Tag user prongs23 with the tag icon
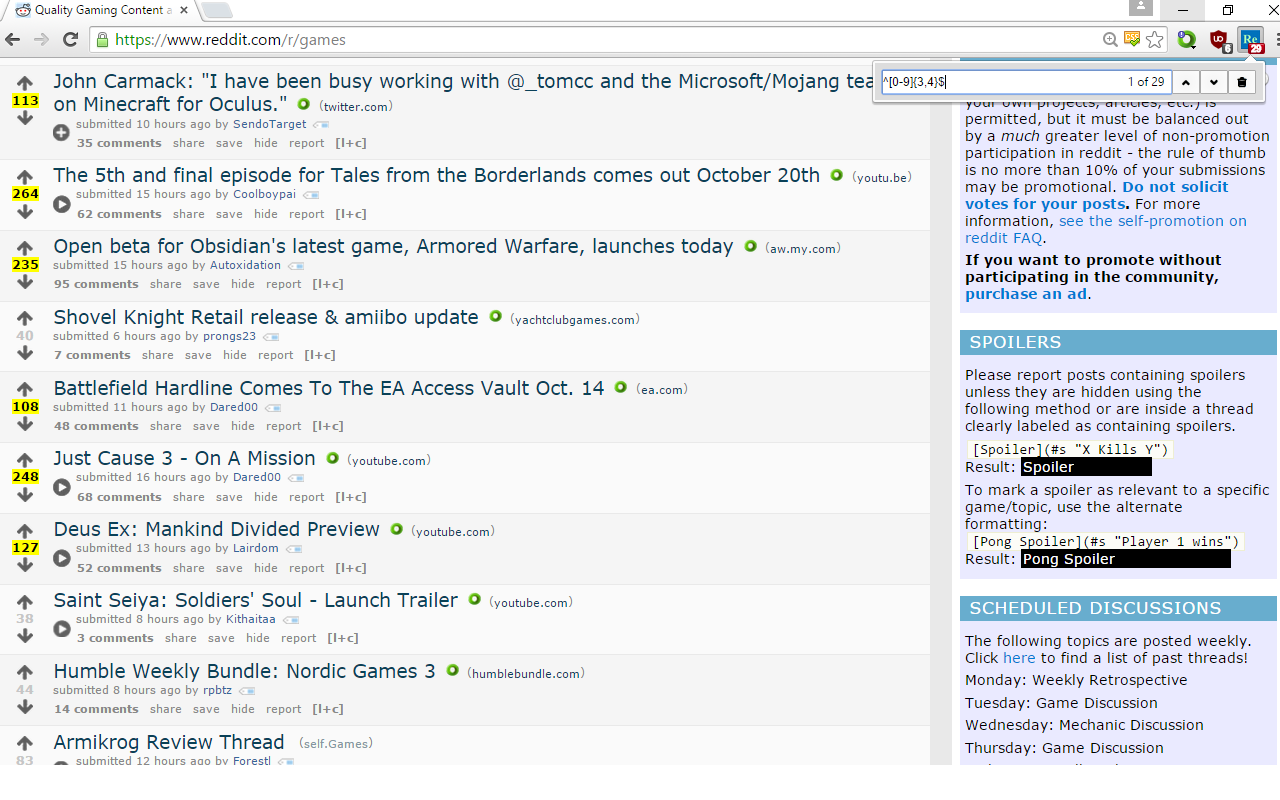Screen dimensions: 1280x800 (271, 337)
